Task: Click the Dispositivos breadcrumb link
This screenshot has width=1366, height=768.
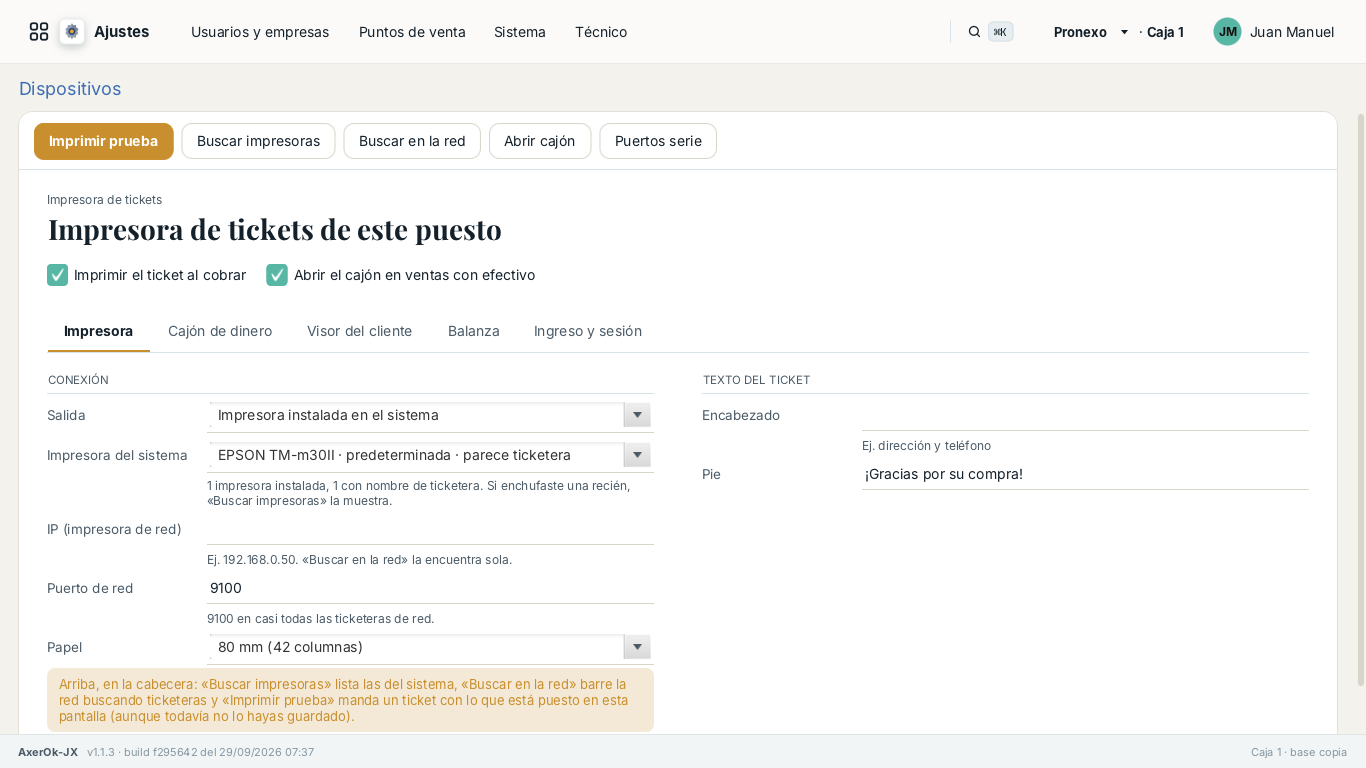Action: [70, 89]
